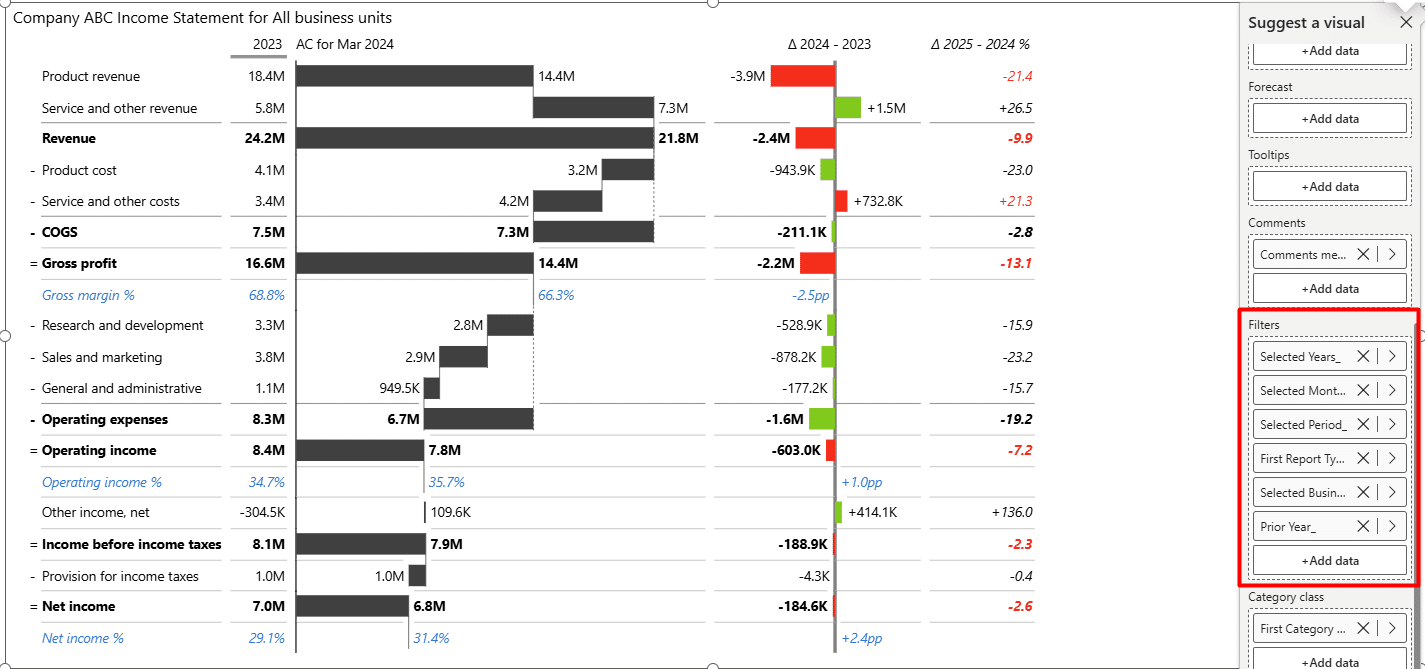The image size is (1425, 669).
Task: Remove Selected Years_ from Filters
Action: pos(1363,356)
